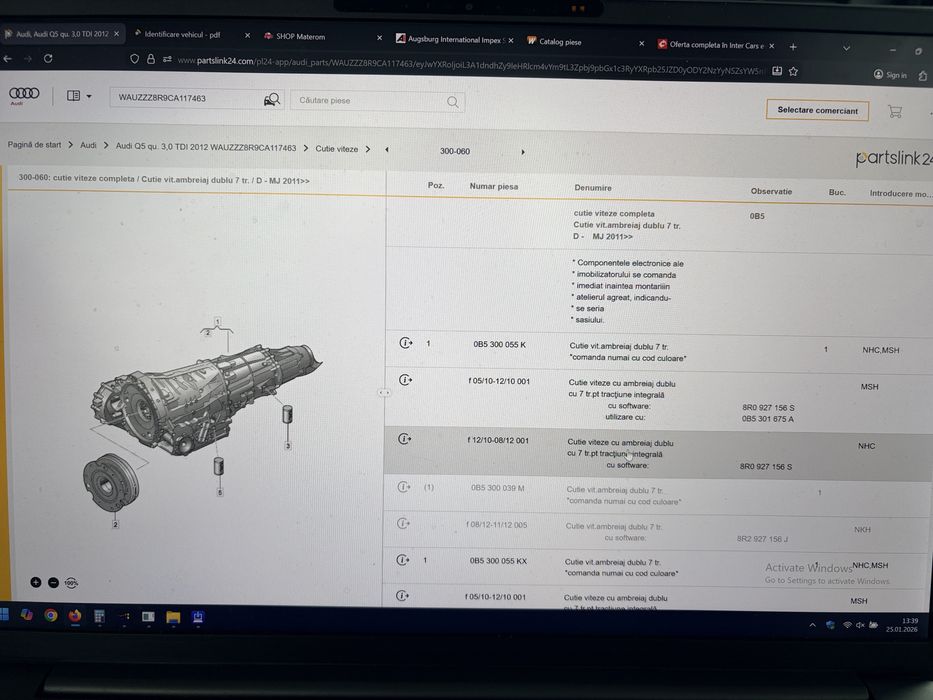Image resolution: width=933 pixels, height=700 pixels.
Task: Open the catalog layout view dropdown
Action: (x=79, y=95)
